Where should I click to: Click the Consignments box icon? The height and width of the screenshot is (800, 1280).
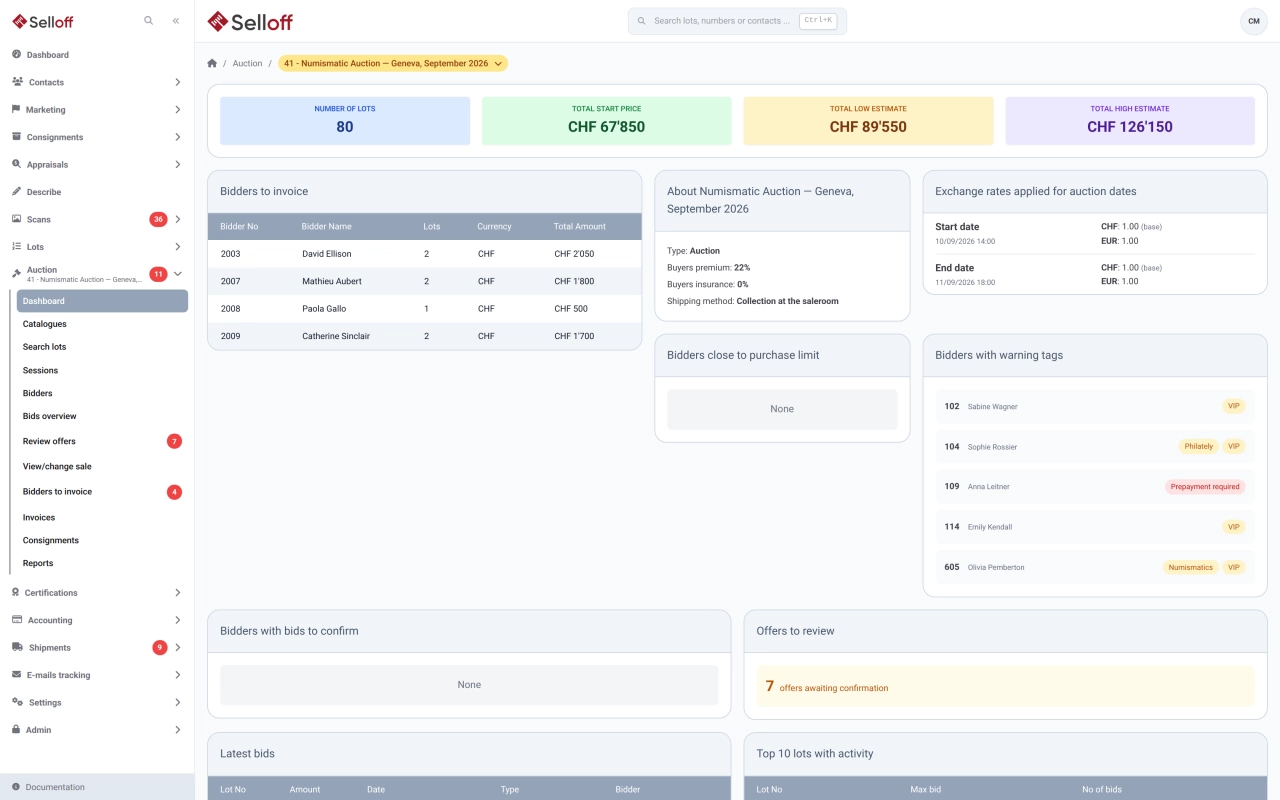pyautogui.click(x=16, y=137)
